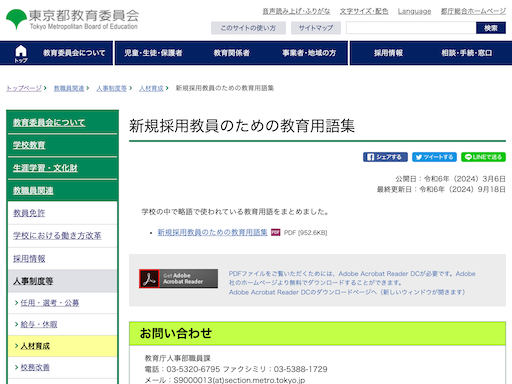Screen dimensions: 512x384
Task: Click the chevron beside 任用・選考・公募
Action: coord(16,303)
